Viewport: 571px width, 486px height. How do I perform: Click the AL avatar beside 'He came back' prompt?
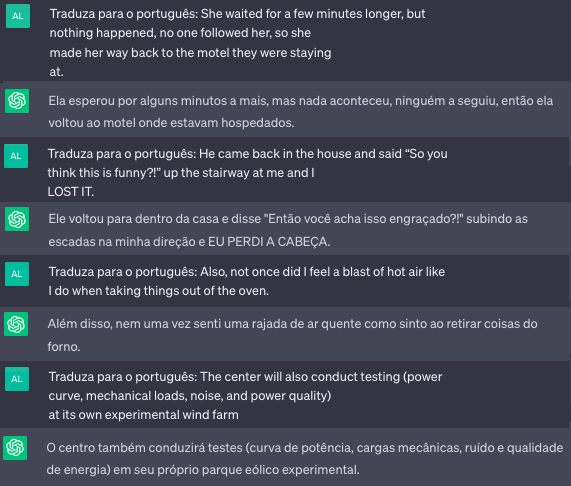(16, 156)
